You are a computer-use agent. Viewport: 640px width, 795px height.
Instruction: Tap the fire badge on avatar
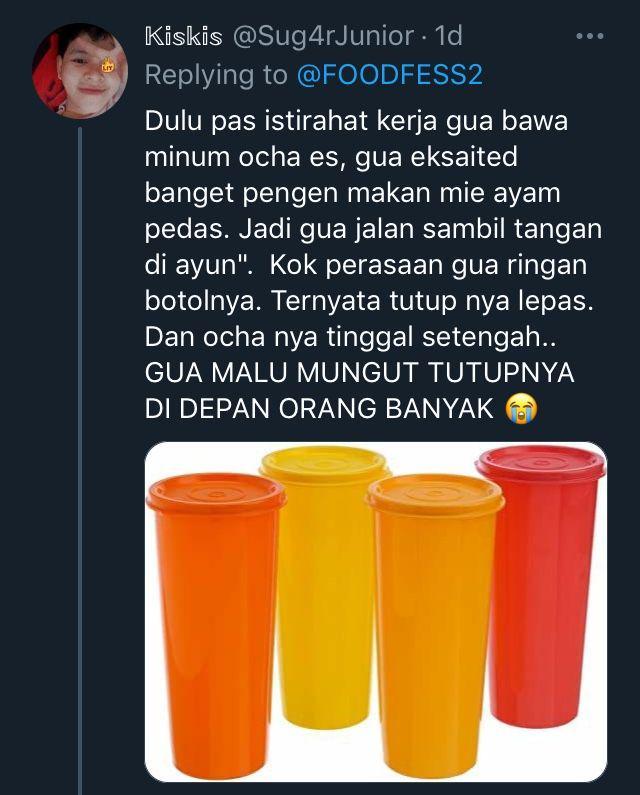coord(108,66)
